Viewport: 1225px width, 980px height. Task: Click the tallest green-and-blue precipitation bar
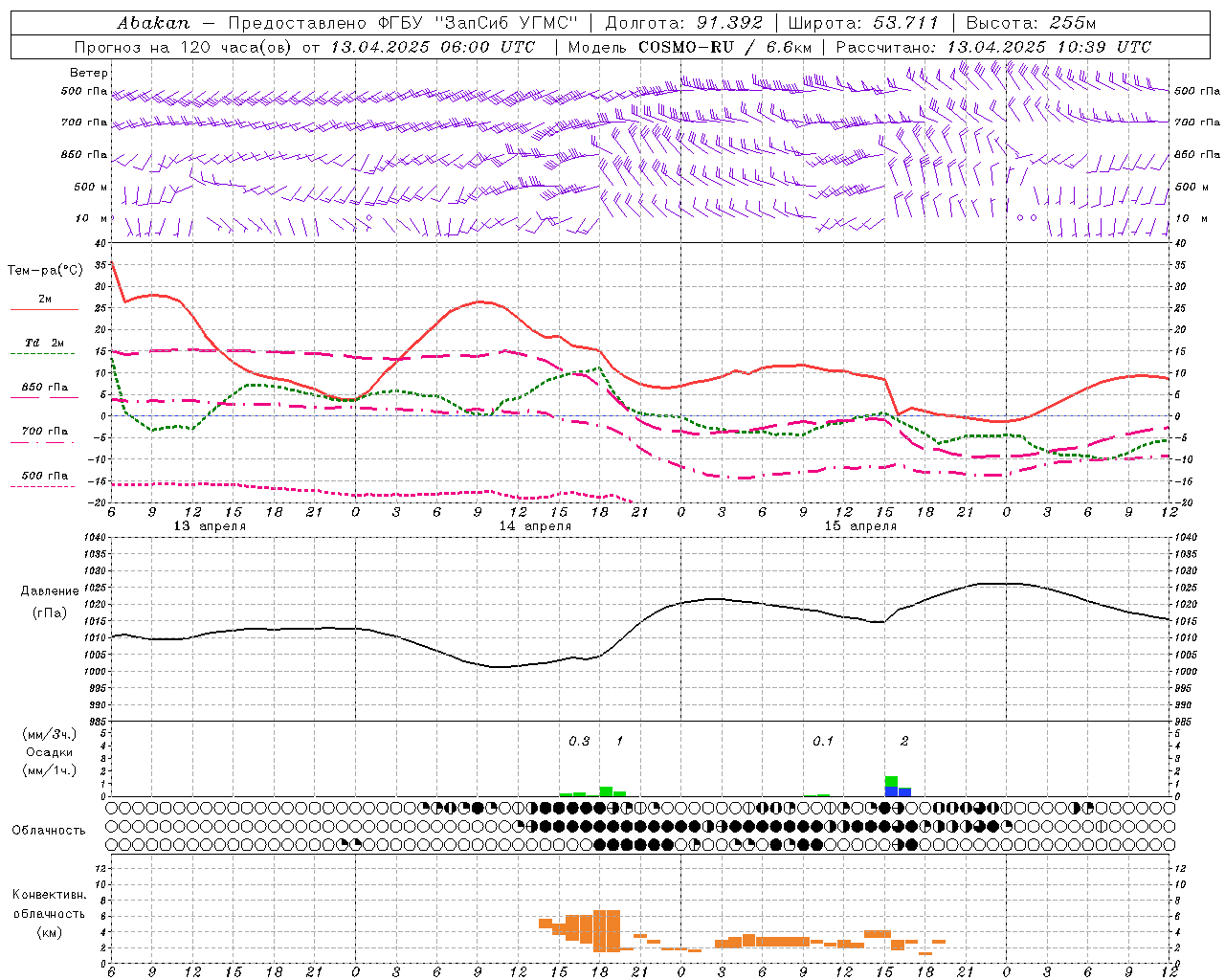(x=891, y=786)
